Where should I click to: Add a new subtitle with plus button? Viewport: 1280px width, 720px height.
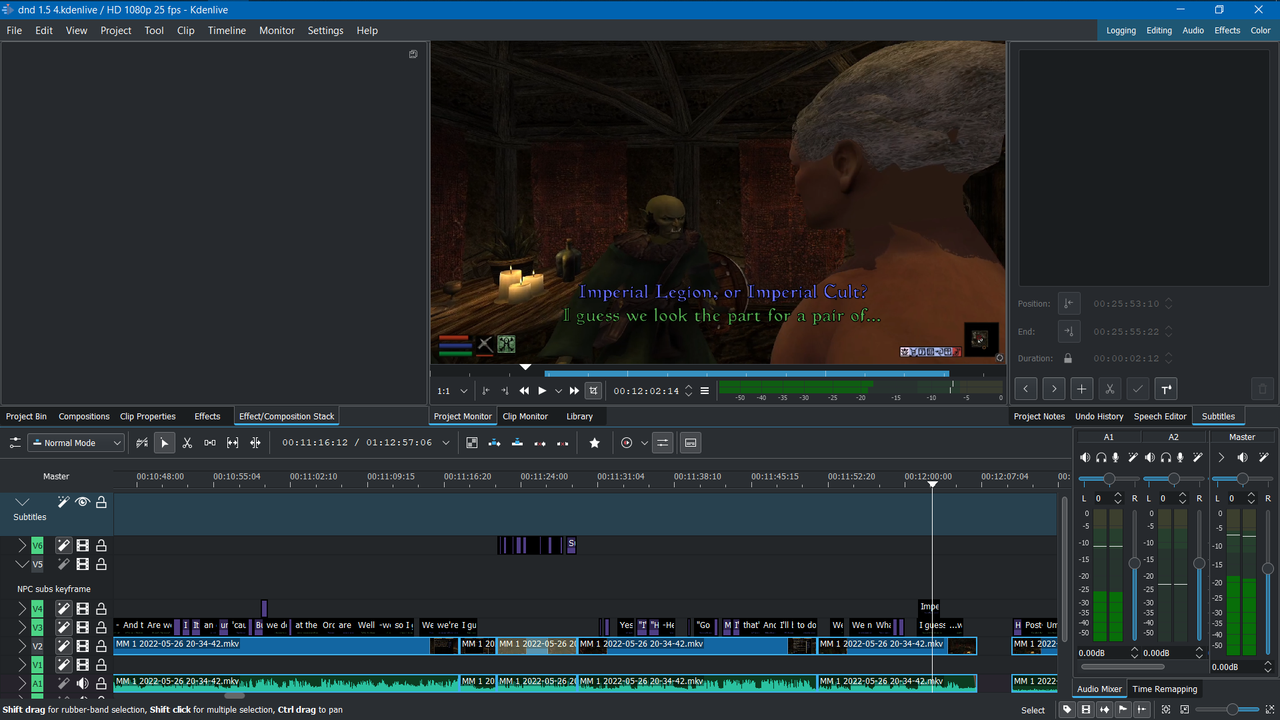1082,389
